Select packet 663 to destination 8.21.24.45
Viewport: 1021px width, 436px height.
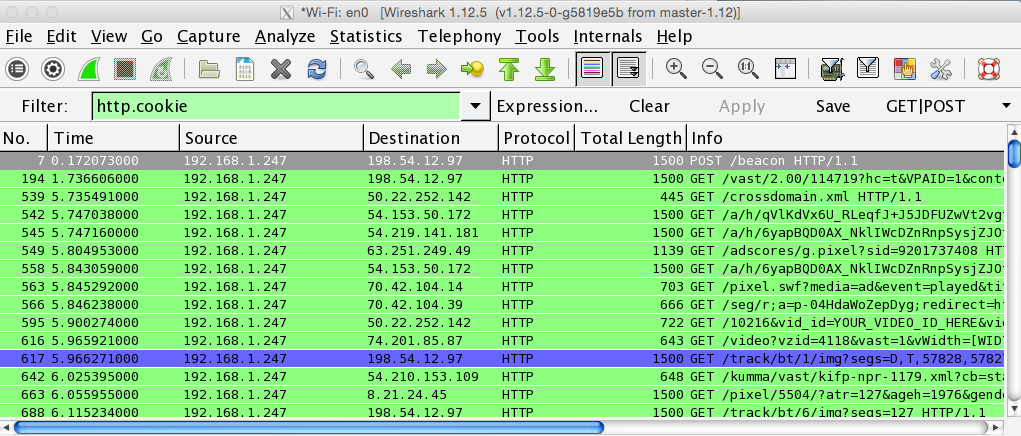click(502, 394)
